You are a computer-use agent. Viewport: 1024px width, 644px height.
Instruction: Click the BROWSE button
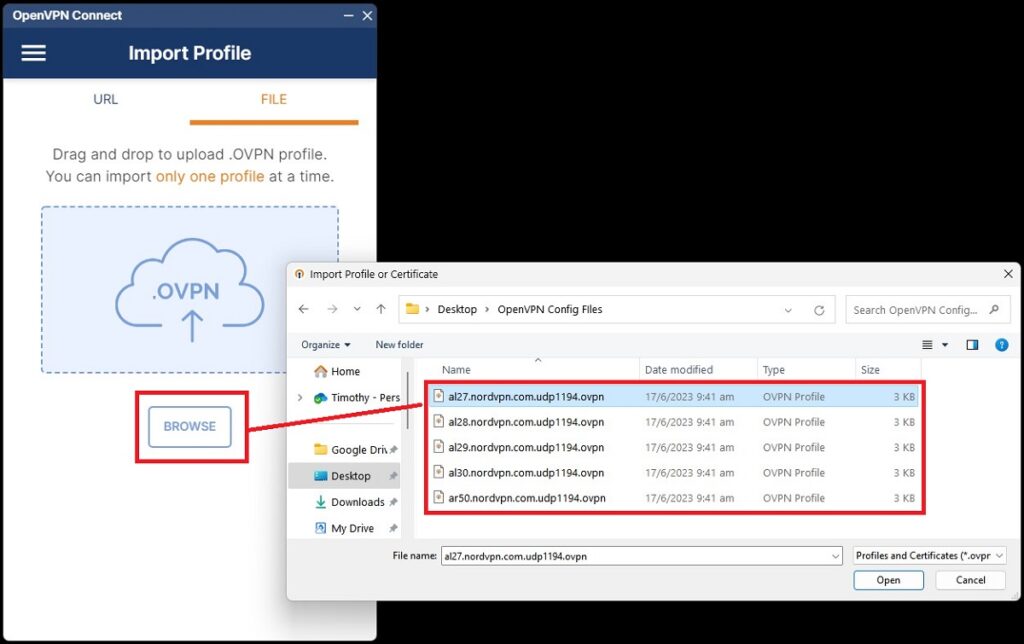[189, 427]
